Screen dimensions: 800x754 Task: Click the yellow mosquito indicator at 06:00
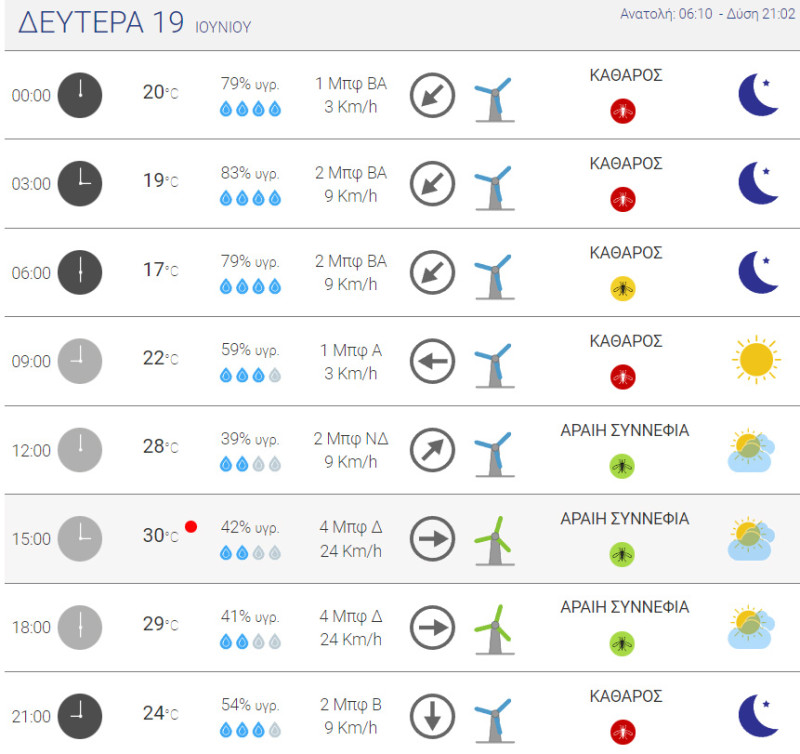coord(622,289)
